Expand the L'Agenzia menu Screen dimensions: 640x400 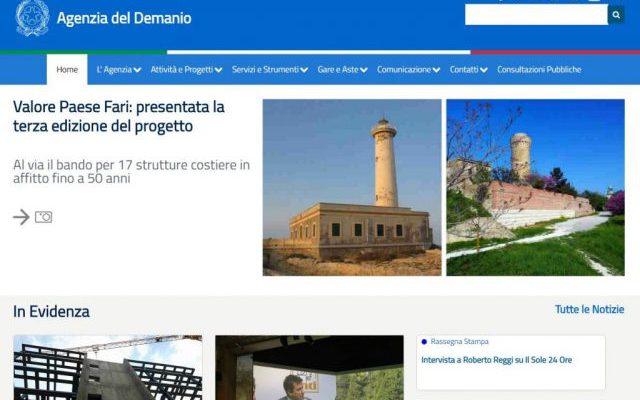(x=119, y=69)
